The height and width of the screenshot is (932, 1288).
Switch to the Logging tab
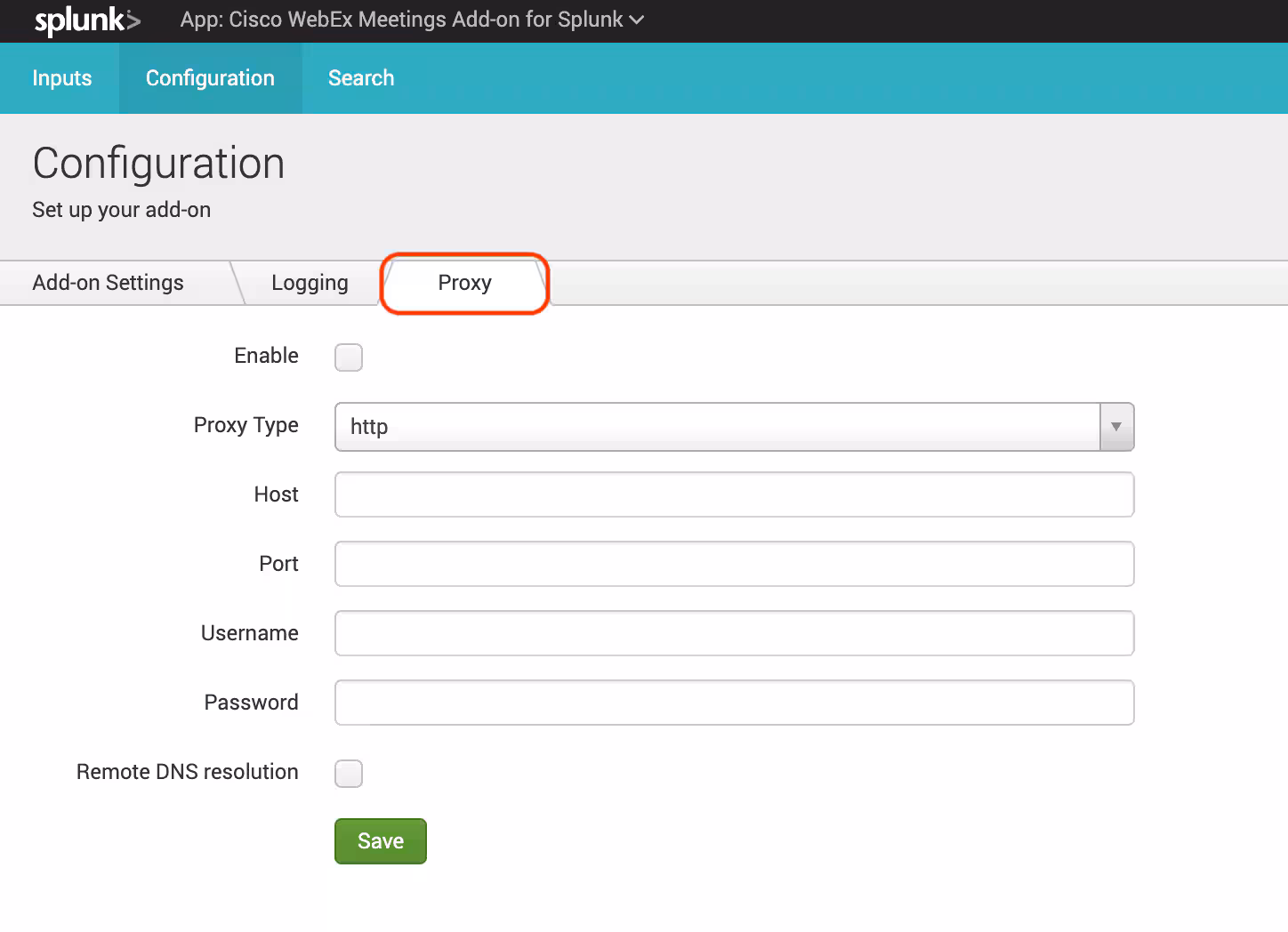(x=310, y=283)
